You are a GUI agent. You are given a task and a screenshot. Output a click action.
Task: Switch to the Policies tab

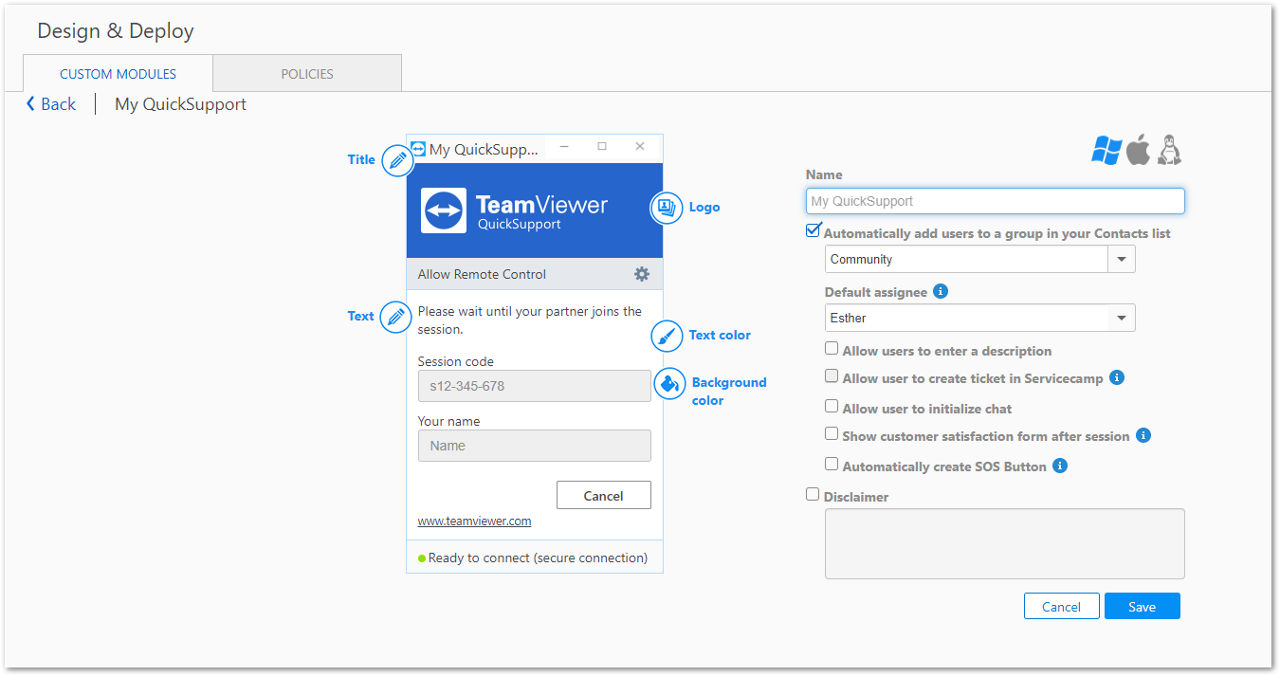click(x=307, y=74)
